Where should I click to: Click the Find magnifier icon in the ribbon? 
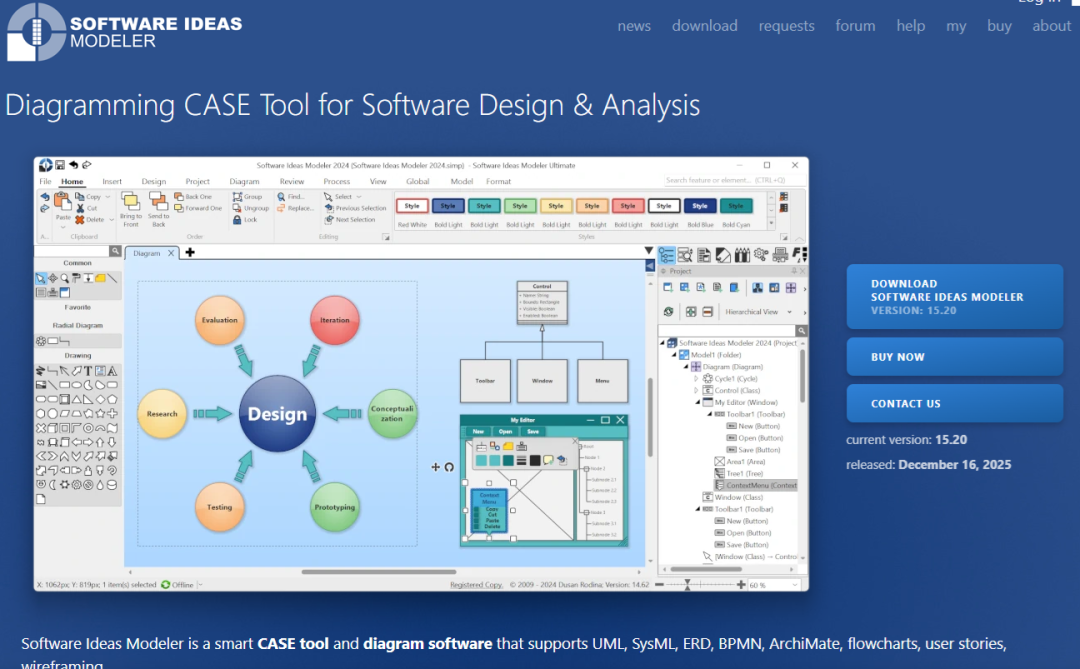[281, 197]
